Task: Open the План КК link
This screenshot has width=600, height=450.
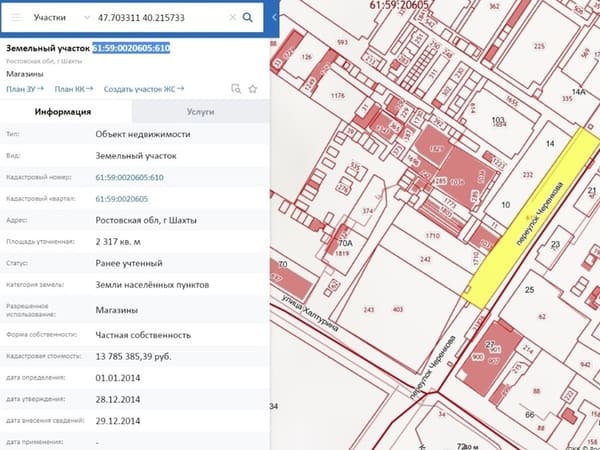Action: pos(74,89)
